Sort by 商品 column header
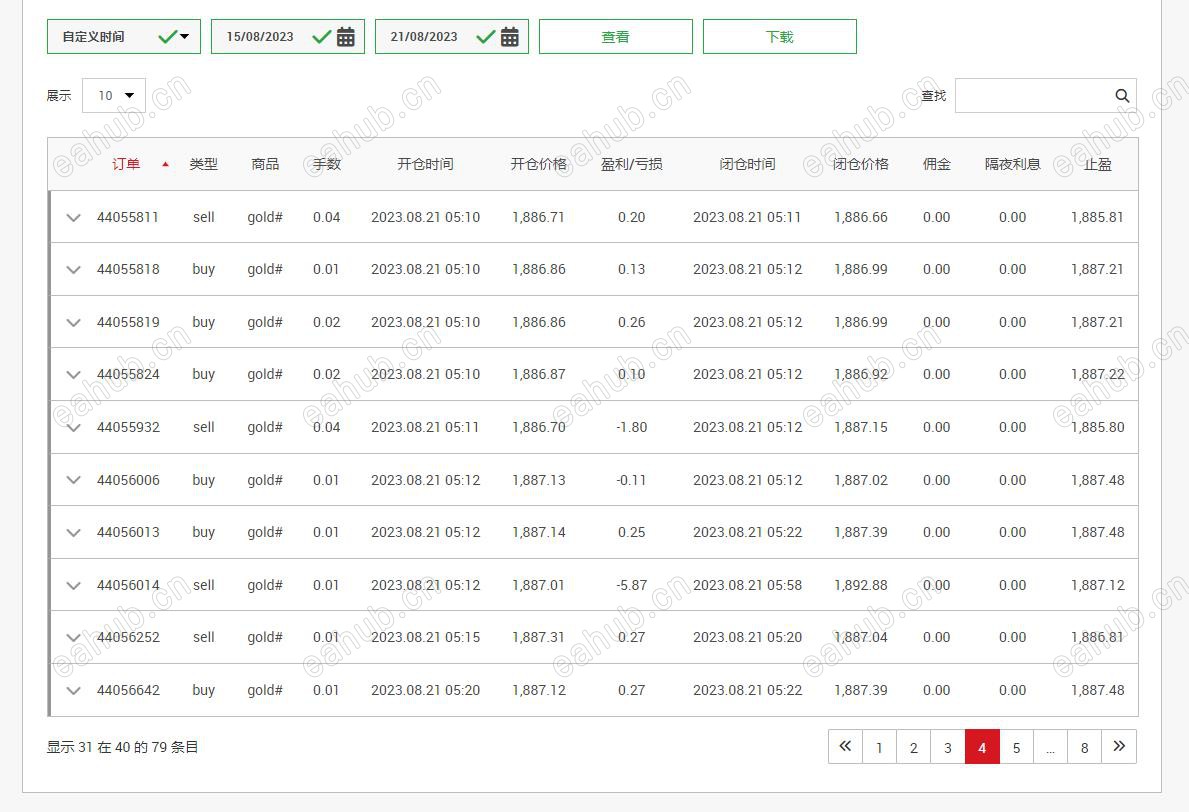 click(x=265, y=164)
